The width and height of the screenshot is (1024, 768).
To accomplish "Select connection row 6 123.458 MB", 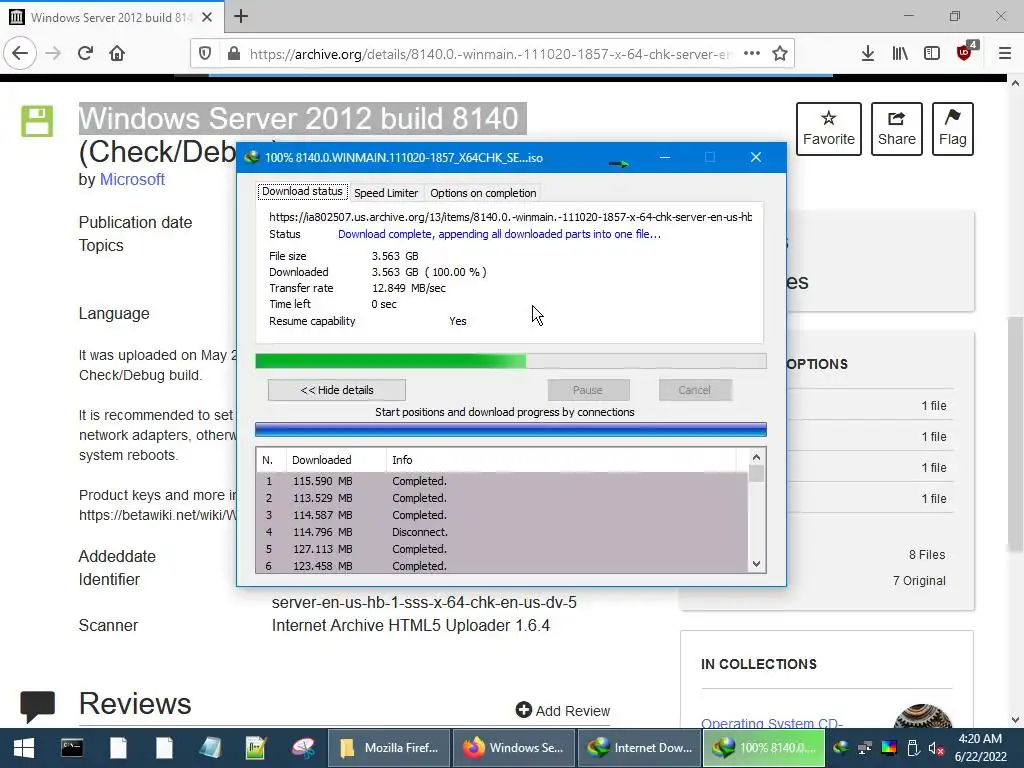I will [502, 566].
